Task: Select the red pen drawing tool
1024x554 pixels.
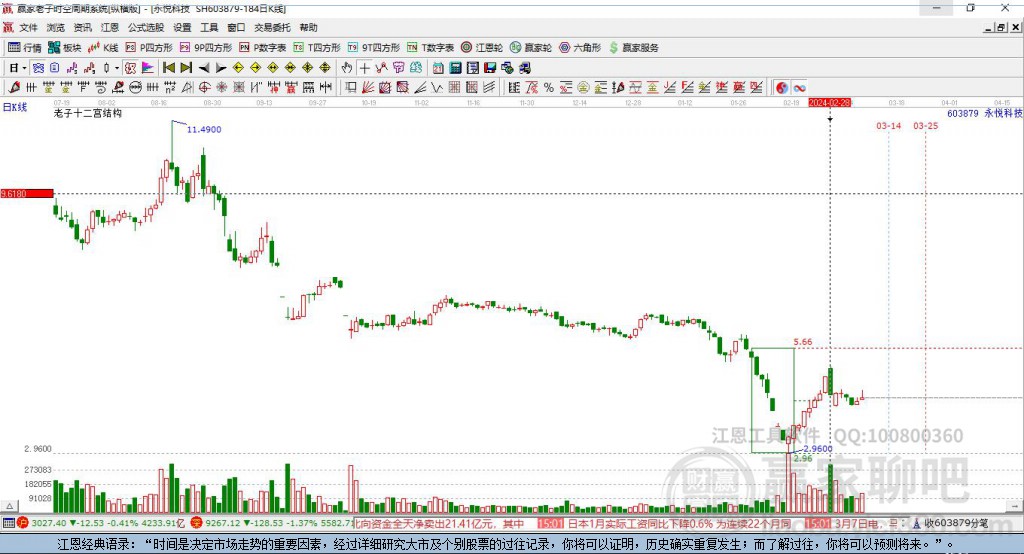Action: (x=14, y=88)
